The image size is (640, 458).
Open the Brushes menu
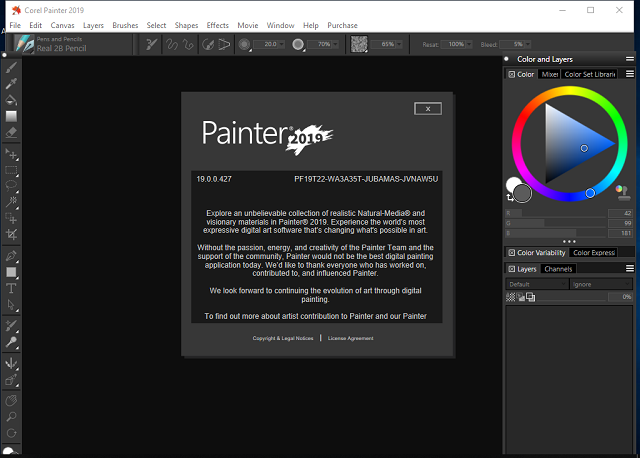tap(125, 25)
